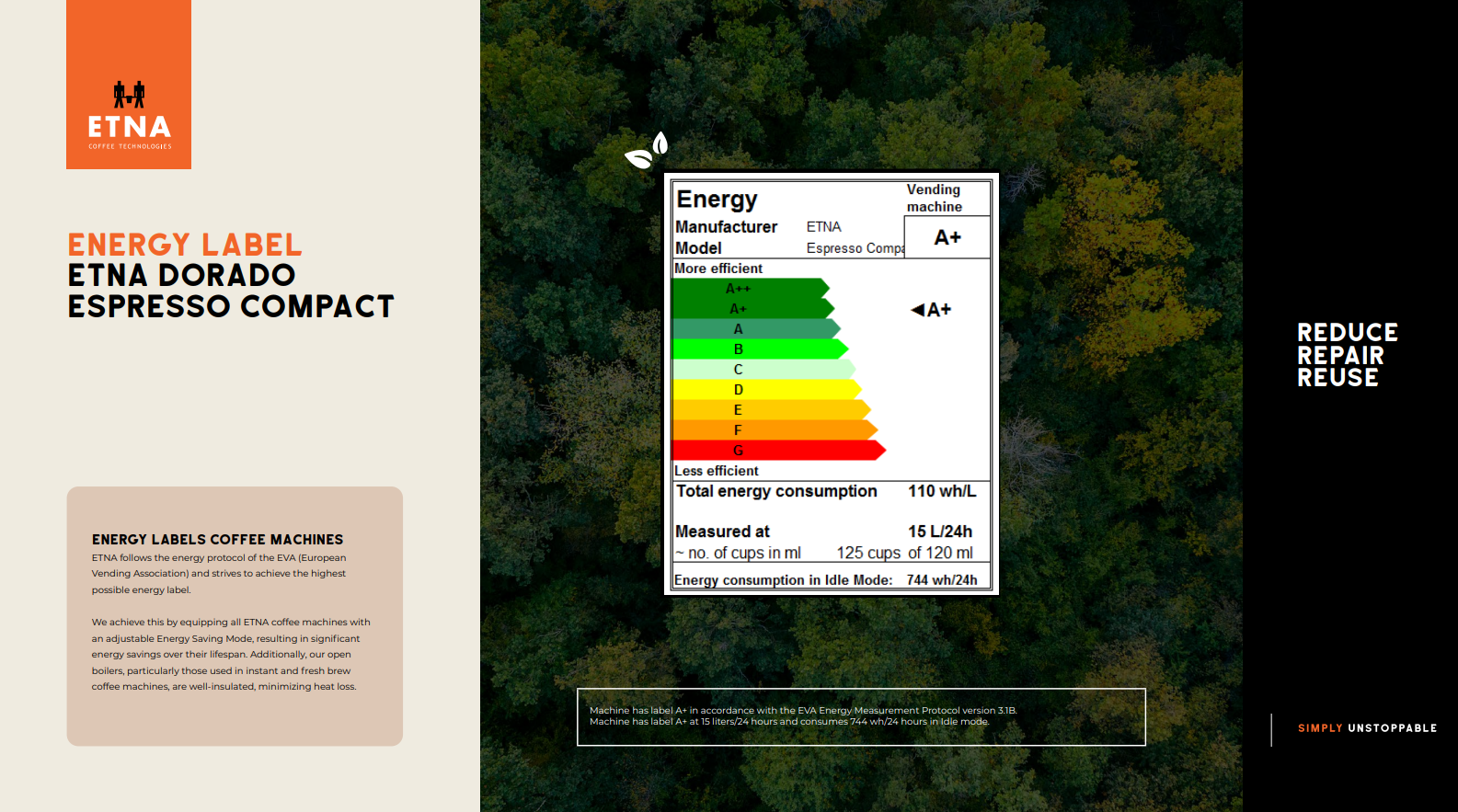This screenshot has width=1458, height=812.
Task: Select the orange F efficiency bar
Action: (775, 430)
